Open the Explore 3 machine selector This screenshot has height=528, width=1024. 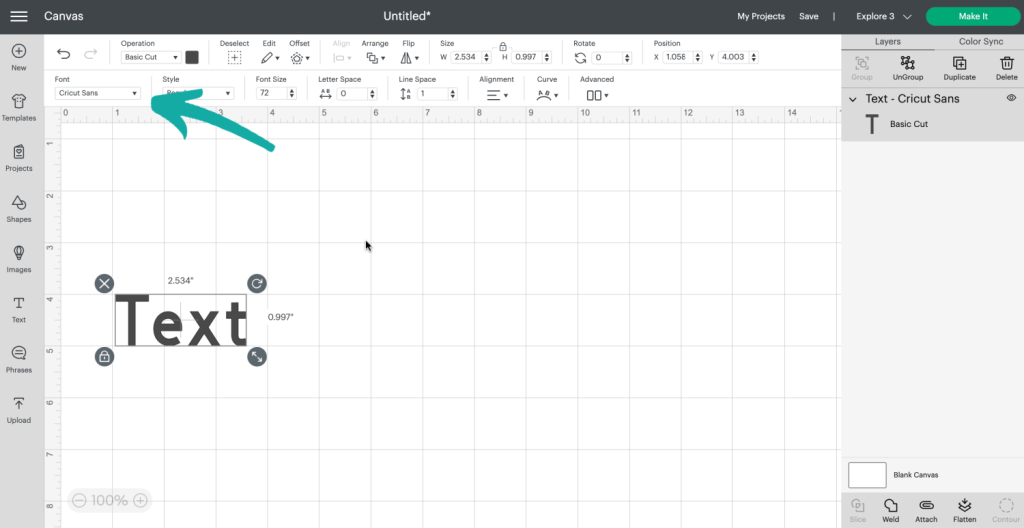tap(884, 16)
